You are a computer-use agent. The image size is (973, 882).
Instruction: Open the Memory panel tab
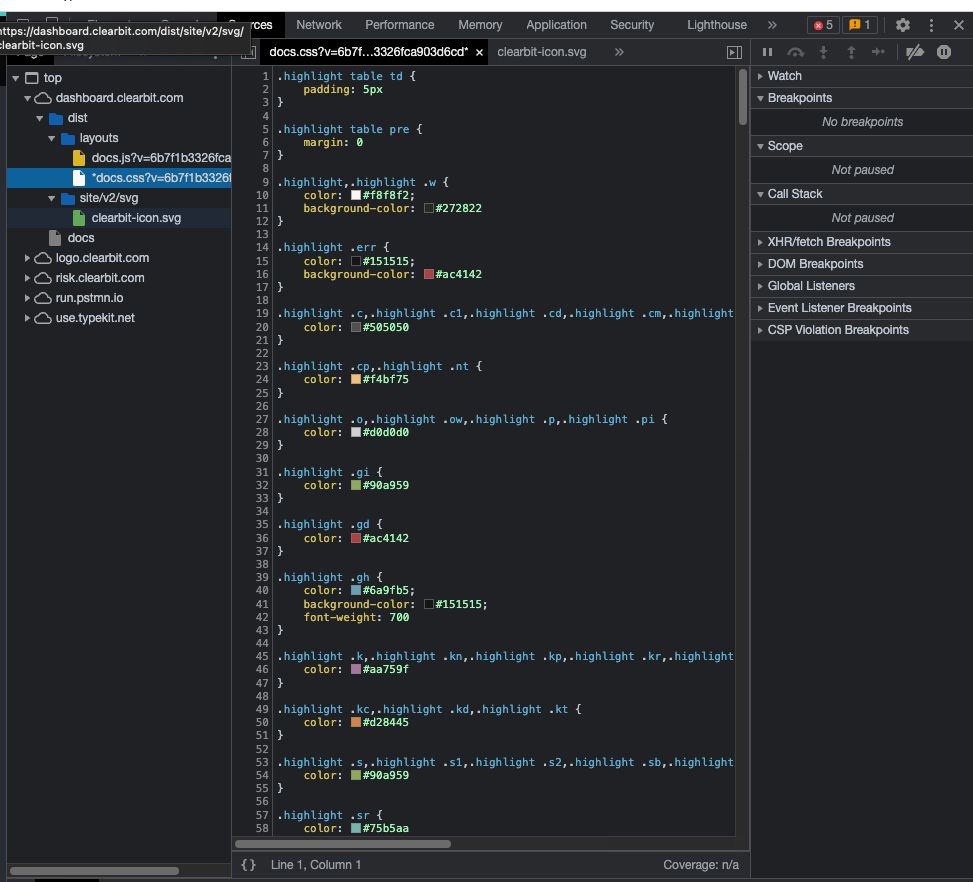(480, 25)
